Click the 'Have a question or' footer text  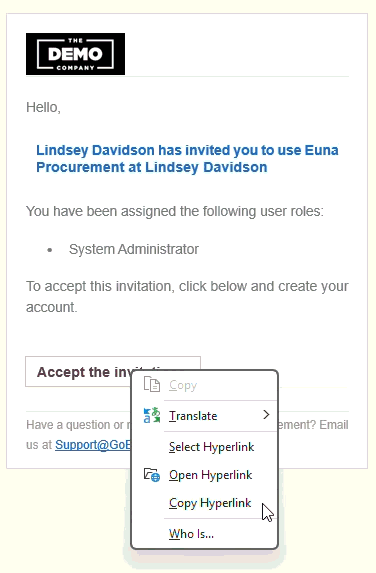75,425
